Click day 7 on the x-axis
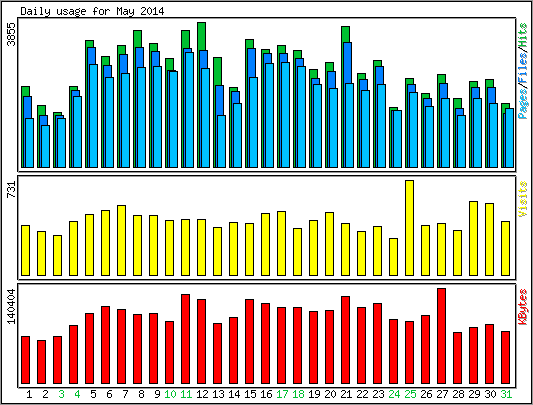The height and width of the screenshot is (405, 533). [125, 394]
